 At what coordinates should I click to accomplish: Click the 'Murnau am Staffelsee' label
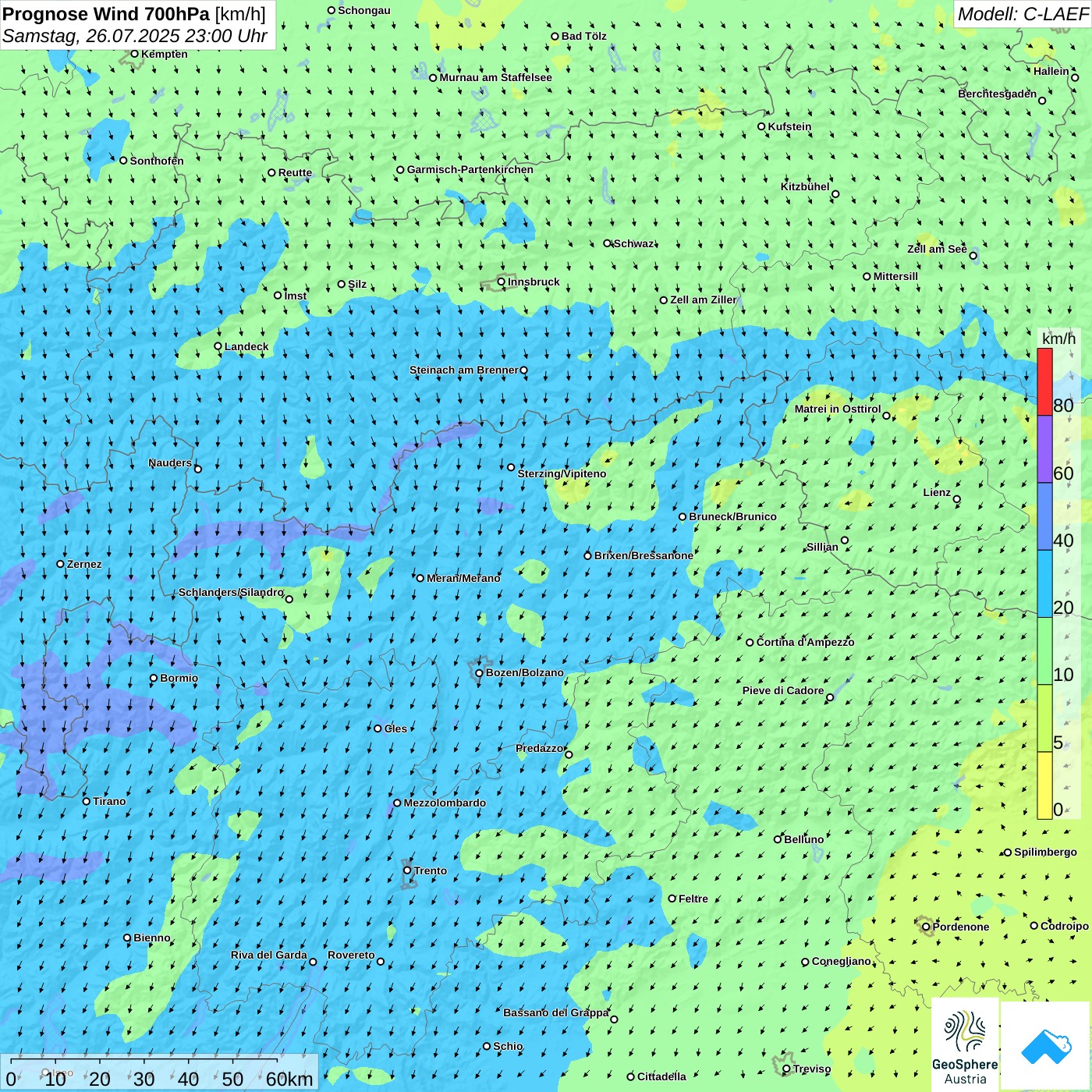tap(496, 77)
